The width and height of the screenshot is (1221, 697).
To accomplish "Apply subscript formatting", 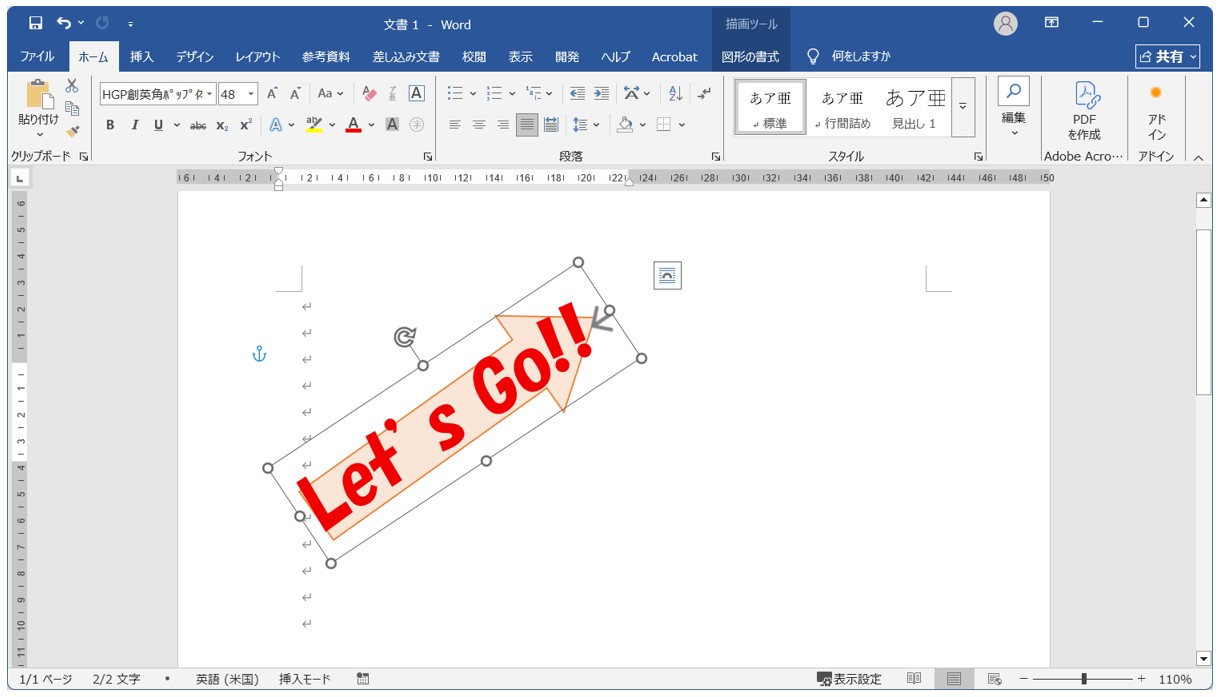I will 222,125.
